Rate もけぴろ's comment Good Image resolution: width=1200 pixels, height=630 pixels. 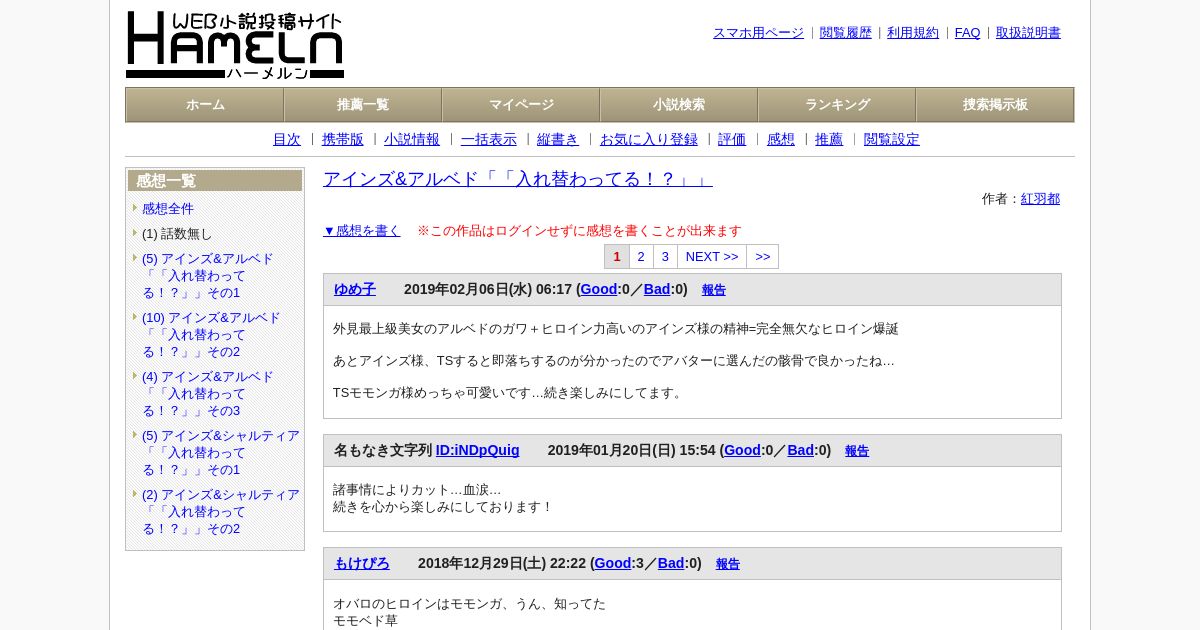(613, 564)
